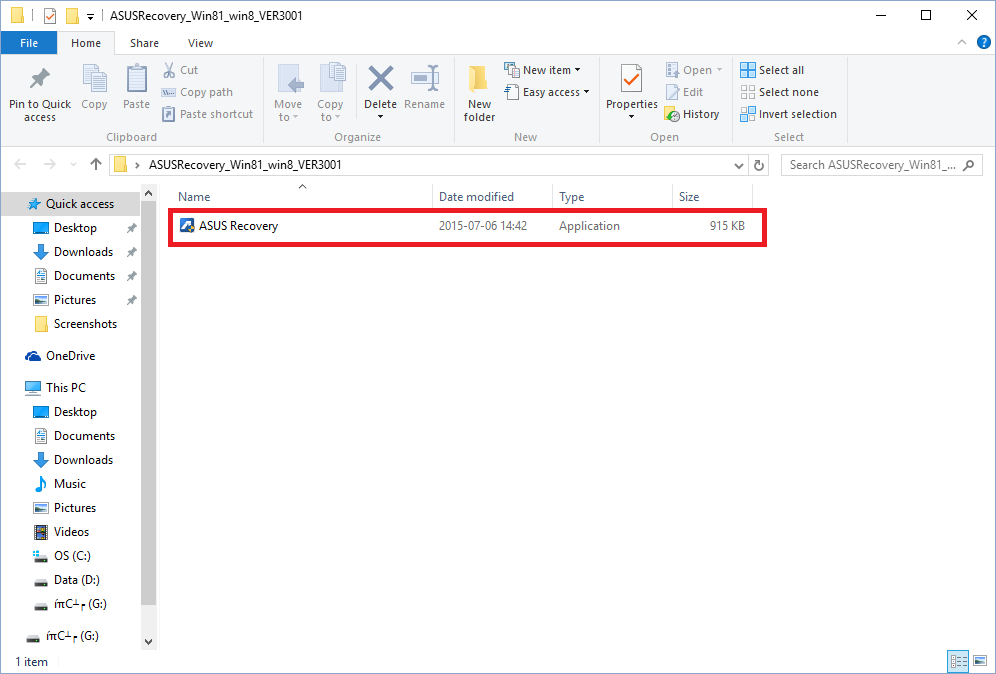Refresh the folder view
The height and width of the screenshot is (674, 996).
pyautogui.click(x=758, y=165)
